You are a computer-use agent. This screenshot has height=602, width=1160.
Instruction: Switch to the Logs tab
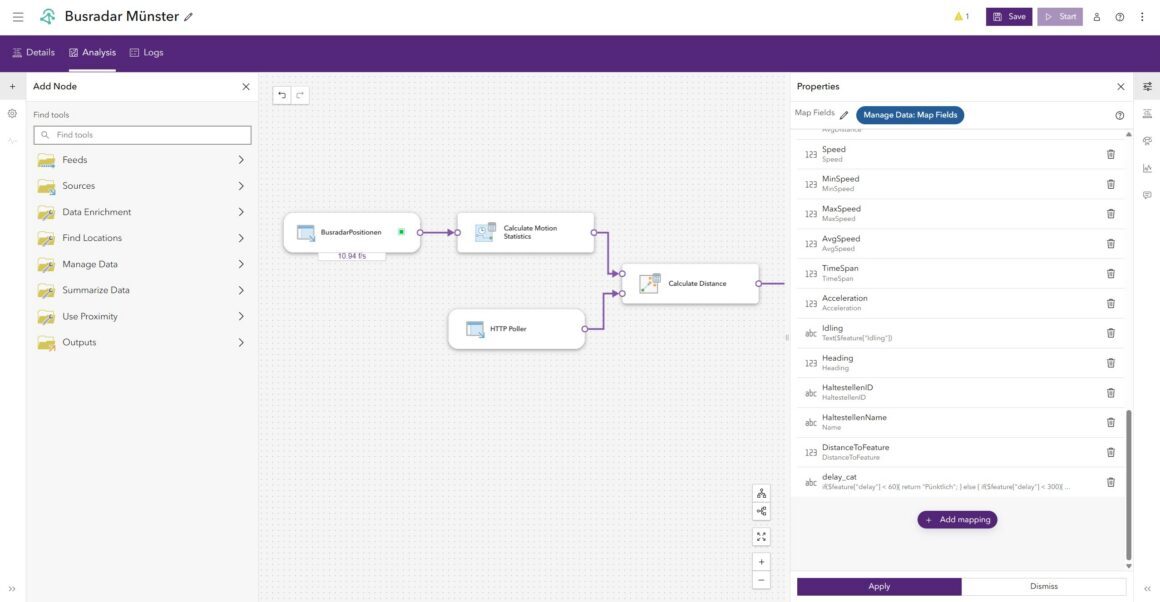click(146, 53)
